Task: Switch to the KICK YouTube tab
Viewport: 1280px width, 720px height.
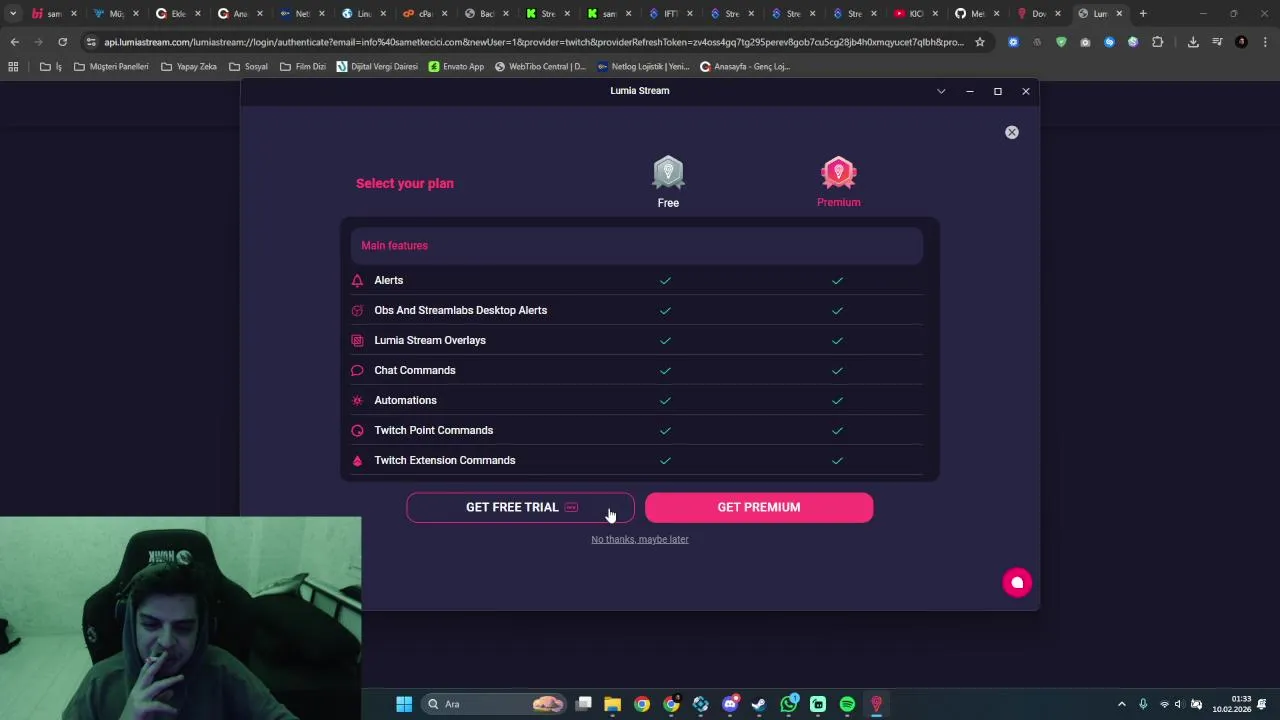Action: (x=915, y=14)
